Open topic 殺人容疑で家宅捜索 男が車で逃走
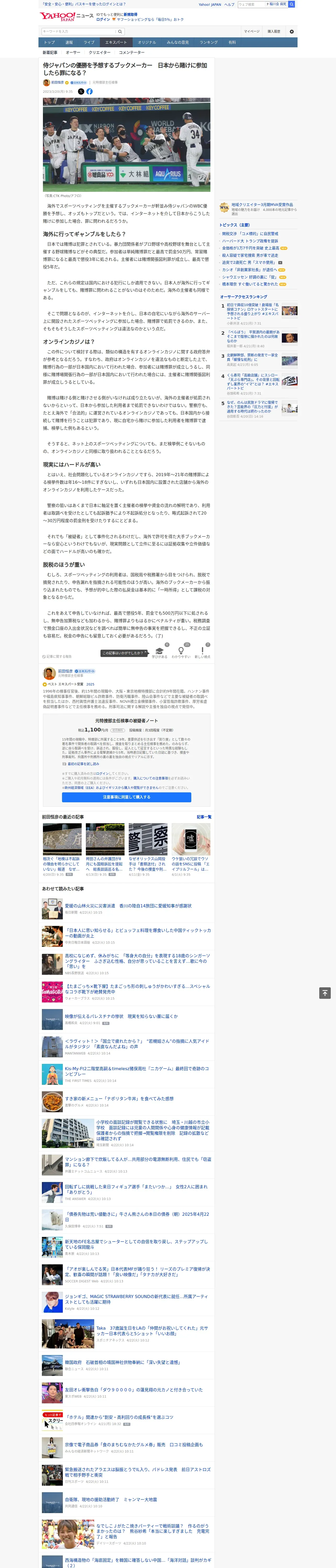The image size is (336, 1568). [250, 256]
